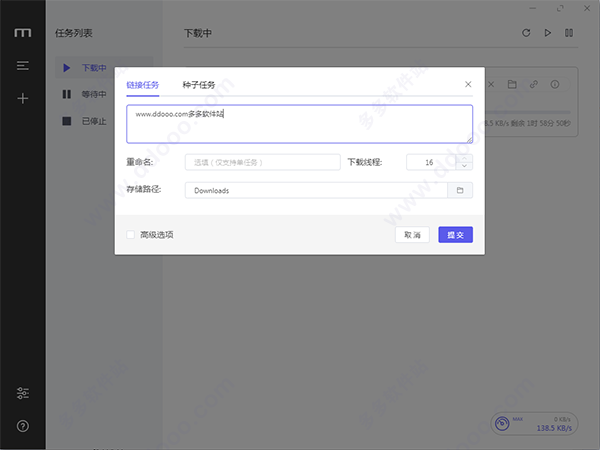Viewport: 600px width, 450px height.
Task: Pause all tasks icon in header
Action: coord(569,33)
